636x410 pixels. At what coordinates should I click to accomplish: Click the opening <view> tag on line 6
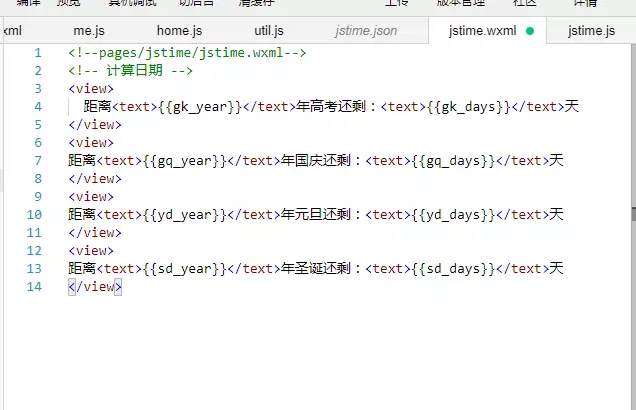(91, 143)
